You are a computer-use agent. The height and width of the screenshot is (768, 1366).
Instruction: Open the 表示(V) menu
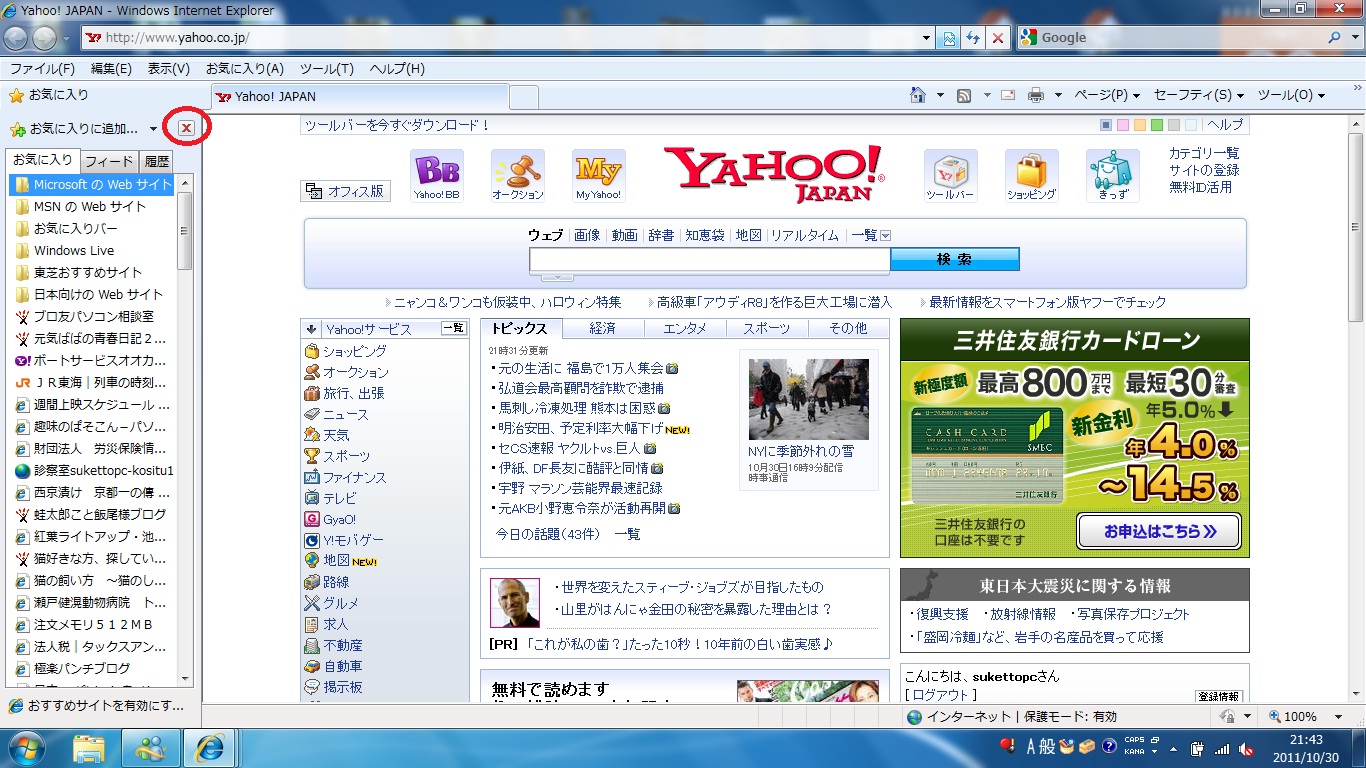(x=169, y=68)
